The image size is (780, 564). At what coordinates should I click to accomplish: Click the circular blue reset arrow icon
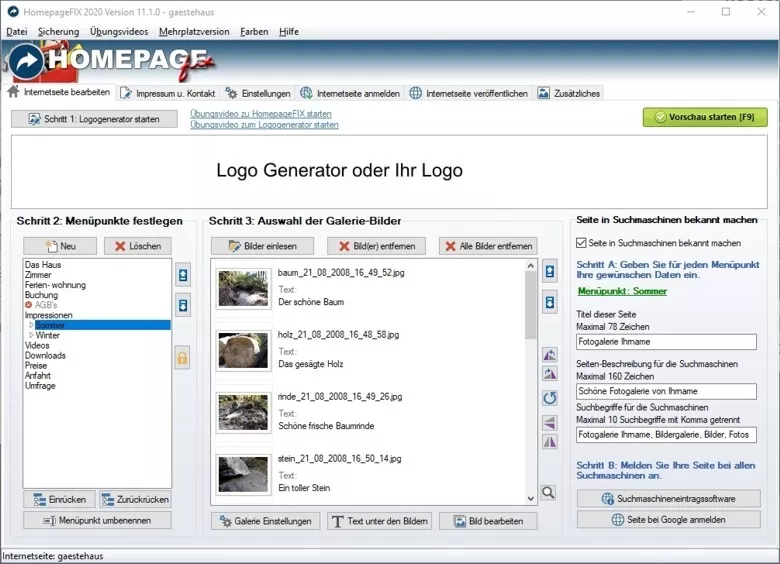(550, 398)
